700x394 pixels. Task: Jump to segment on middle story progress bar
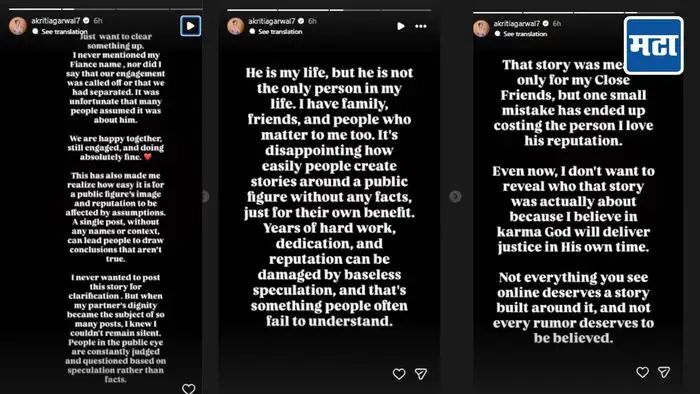pyautogui.click(x=329, y=10)
